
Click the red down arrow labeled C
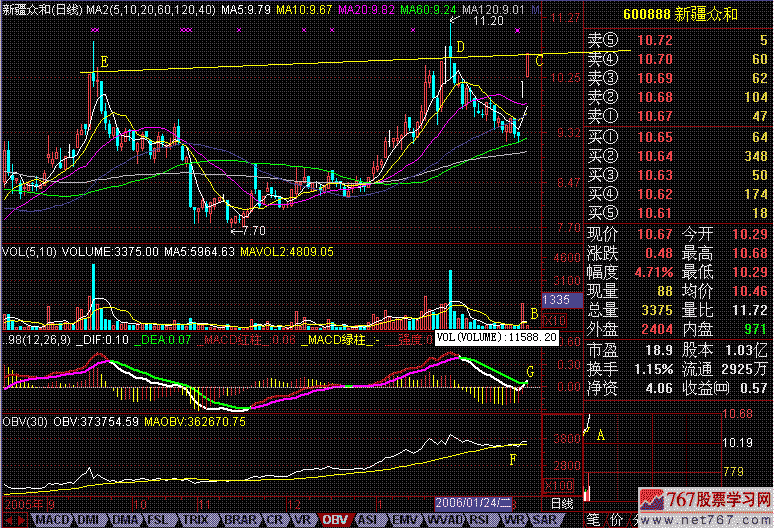pyautogui.click(x=527, y=66)
